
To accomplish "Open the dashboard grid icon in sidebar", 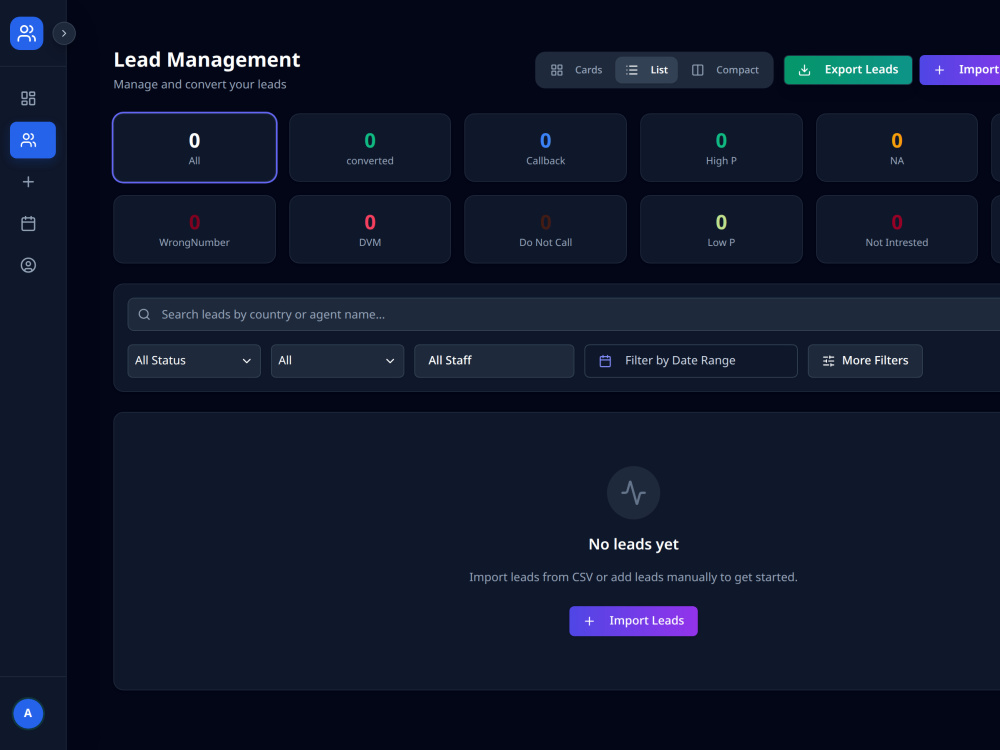I will tap(28, 98).
